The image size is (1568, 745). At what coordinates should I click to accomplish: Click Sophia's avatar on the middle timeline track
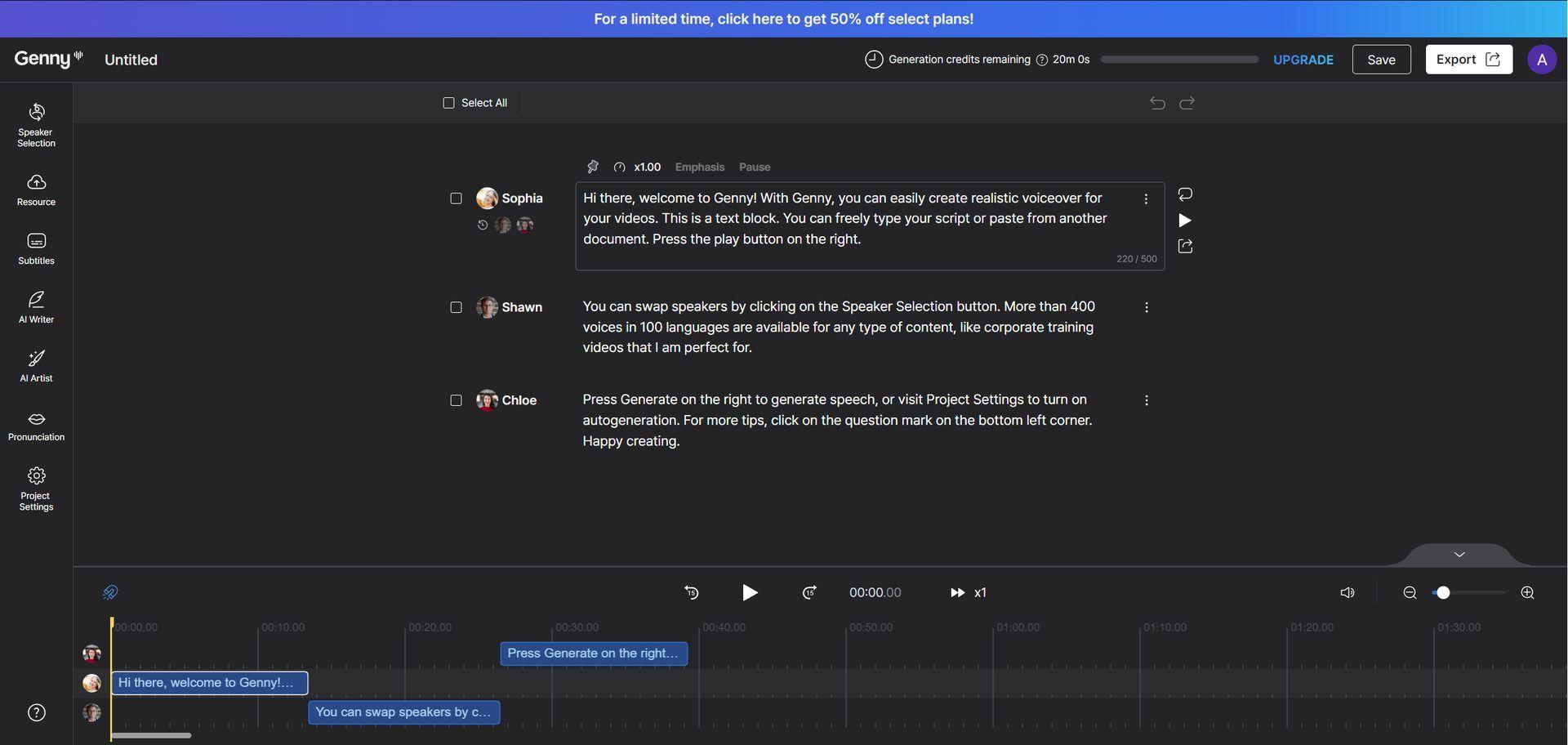pos(91,683)
